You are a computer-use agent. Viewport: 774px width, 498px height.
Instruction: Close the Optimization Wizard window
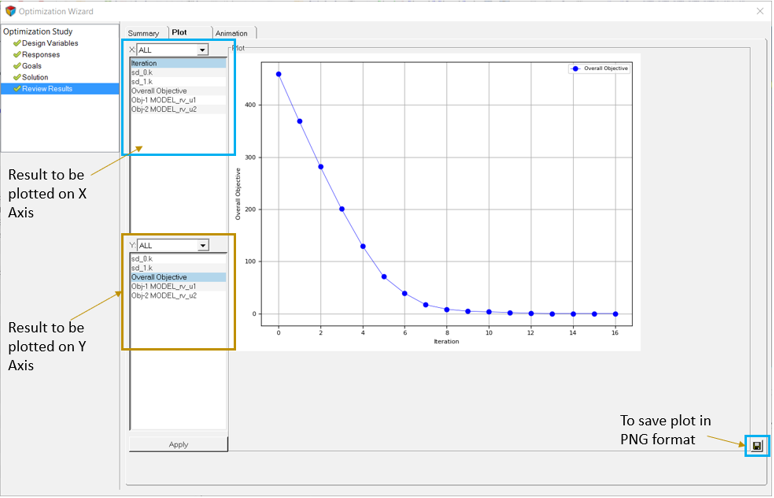(x=759, y=12)
